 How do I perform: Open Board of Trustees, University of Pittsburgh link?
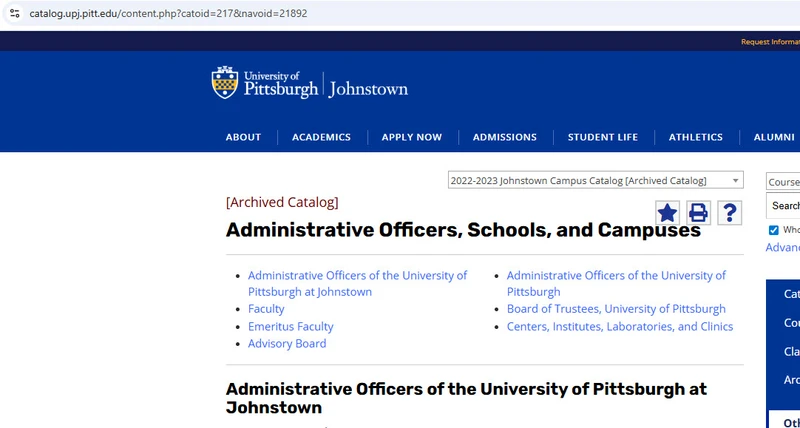[616, 309]
